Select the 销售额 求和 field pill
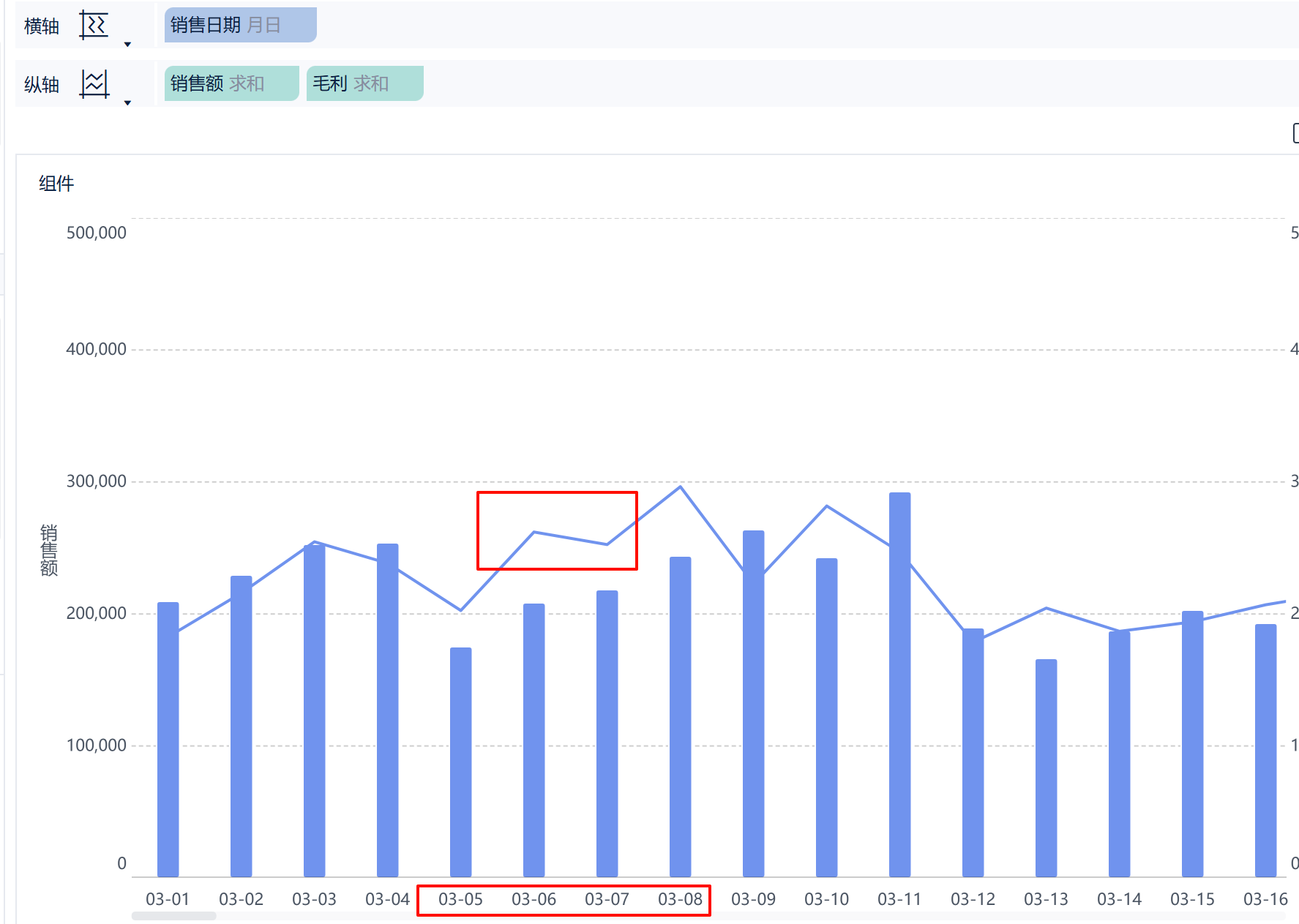Image resolution: width=1299 pixels, height=924 pixels. (231, 83)
